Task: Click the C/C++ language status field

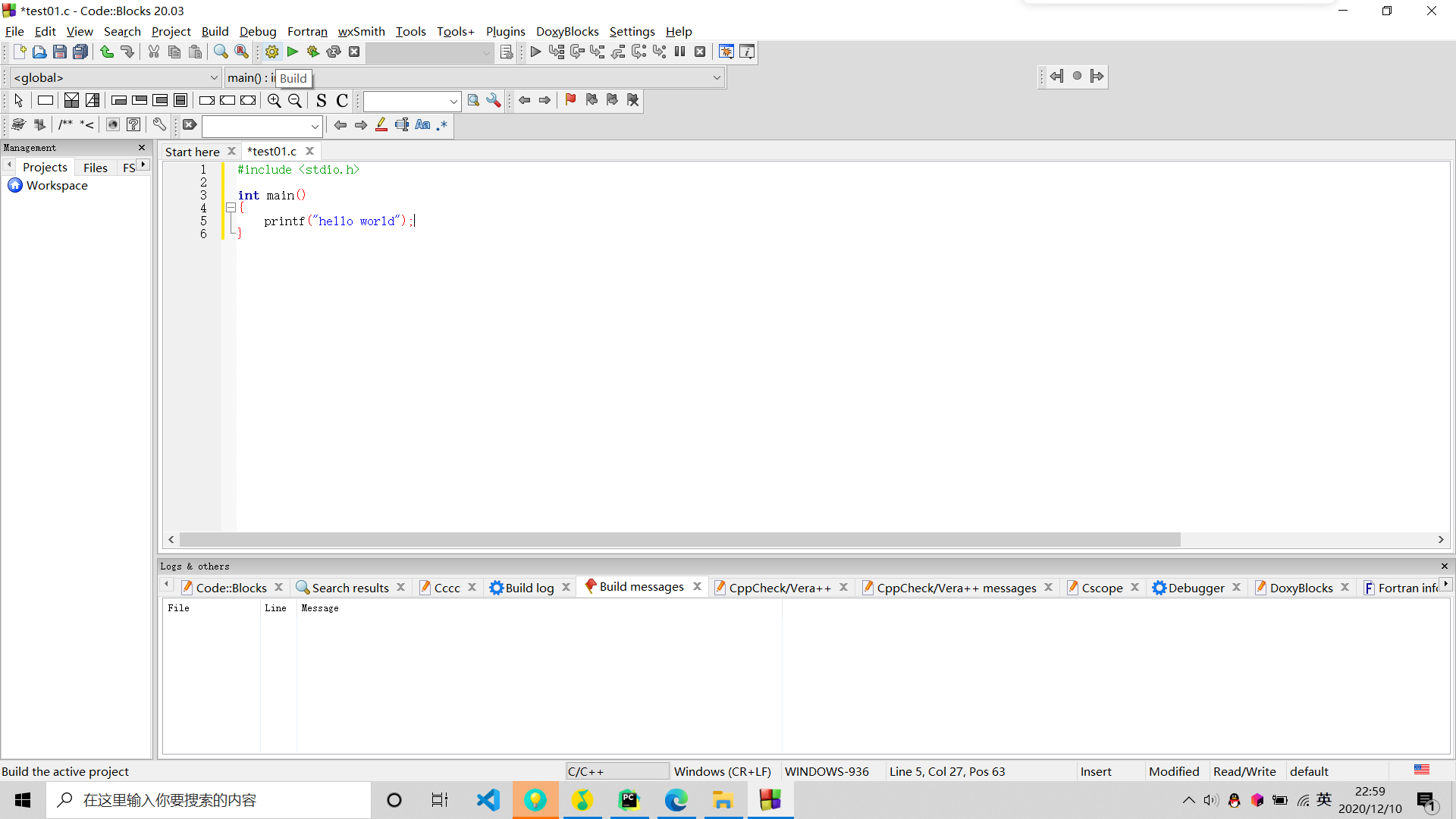Action: click(x=617, y=771)
